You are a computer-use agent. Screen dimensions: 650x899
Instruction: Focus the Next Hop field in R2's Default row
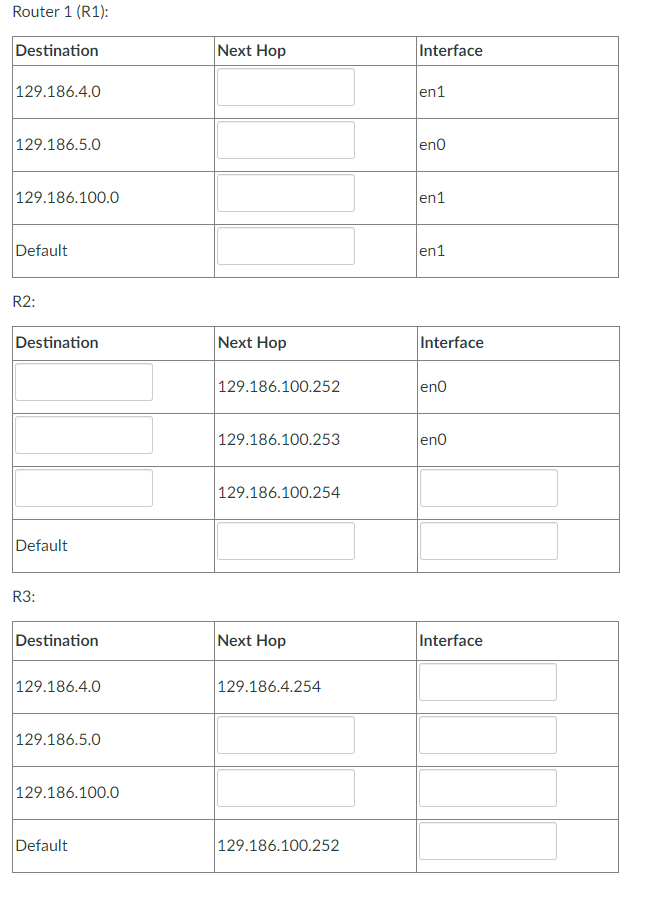[285, 541]
